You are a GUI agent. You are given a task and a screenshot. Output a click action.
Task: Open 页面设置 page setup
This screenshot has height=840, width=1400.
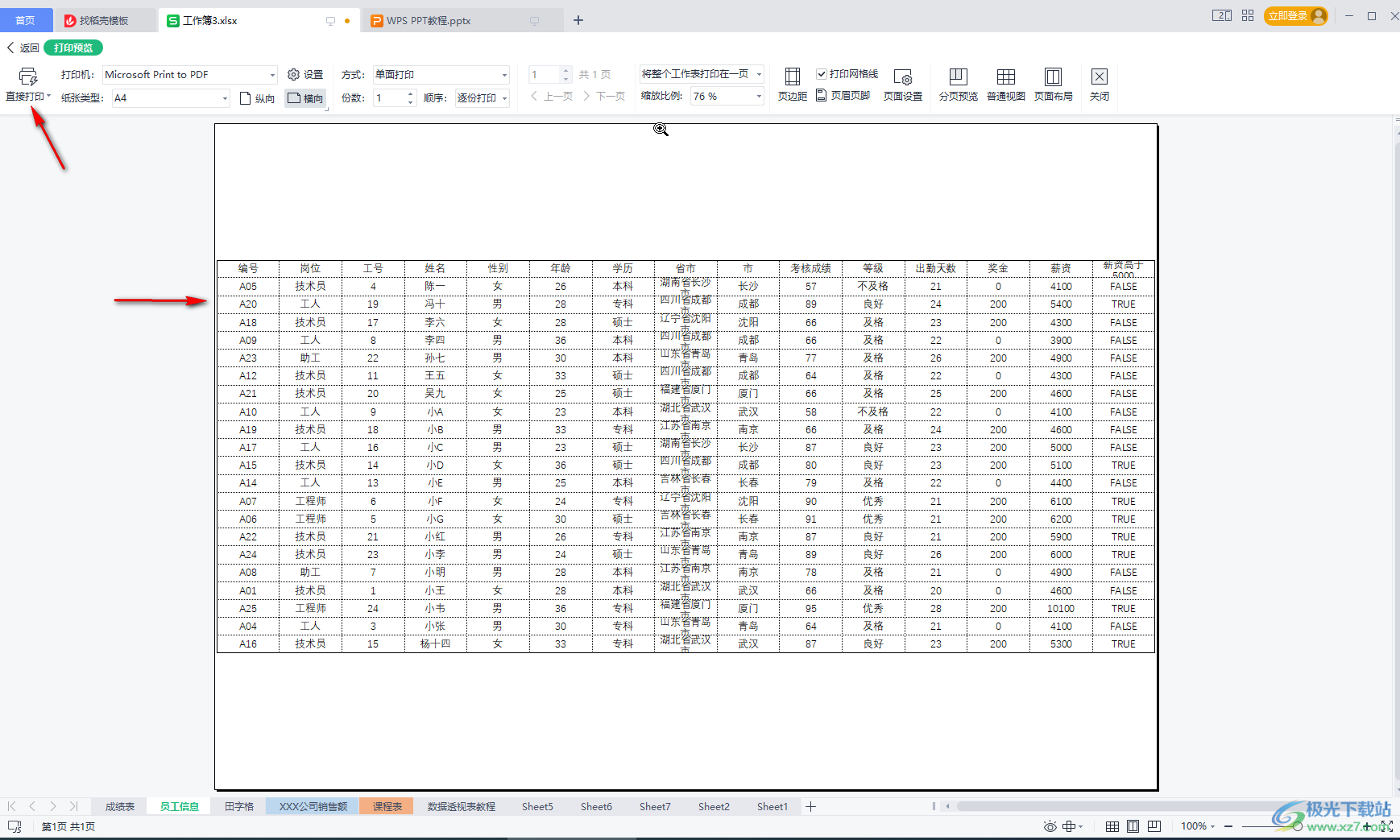903,85
